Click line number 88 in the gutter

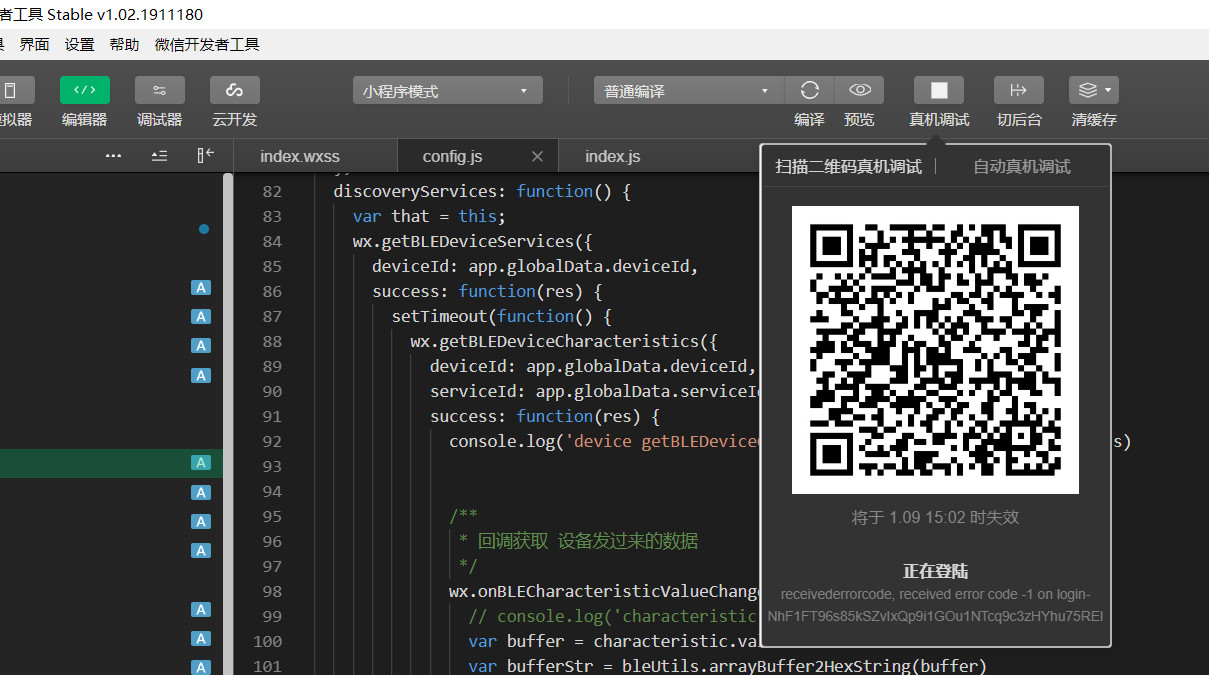(272, 341)
